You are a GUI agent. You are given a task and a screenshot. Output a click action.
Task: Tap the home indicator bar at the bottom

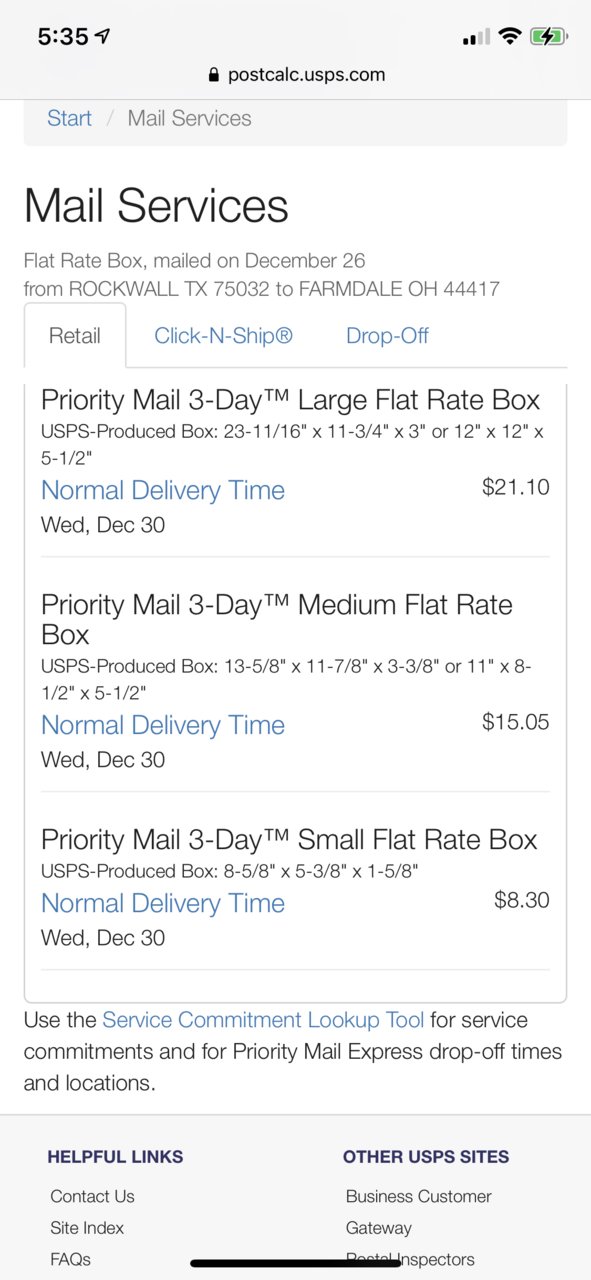pyautogui.click(x=295, y=1264)
